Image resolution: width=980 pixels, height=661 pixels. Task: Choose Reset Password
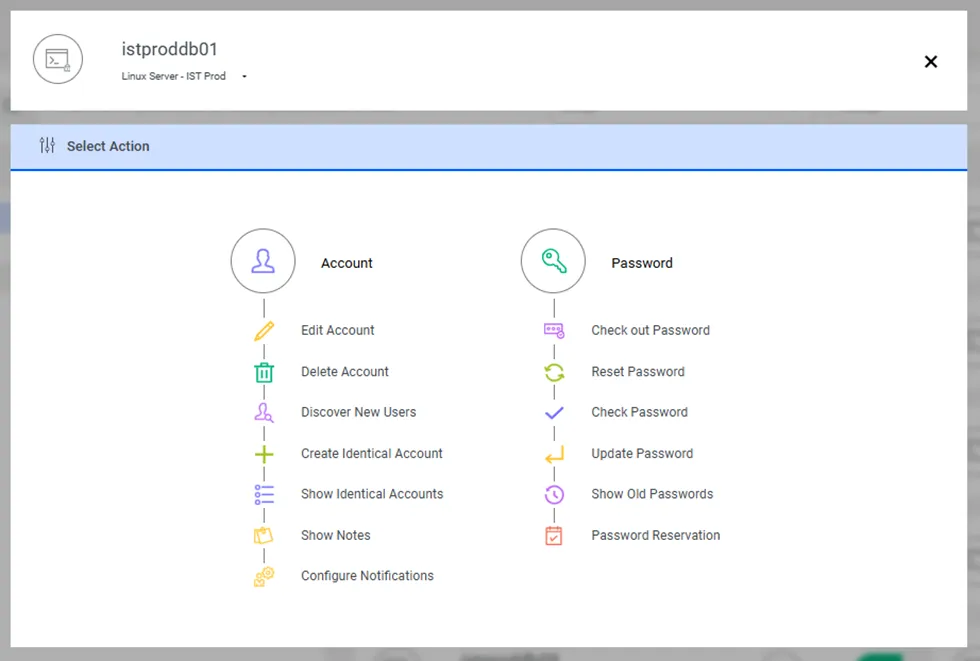[x=638, y=372]
